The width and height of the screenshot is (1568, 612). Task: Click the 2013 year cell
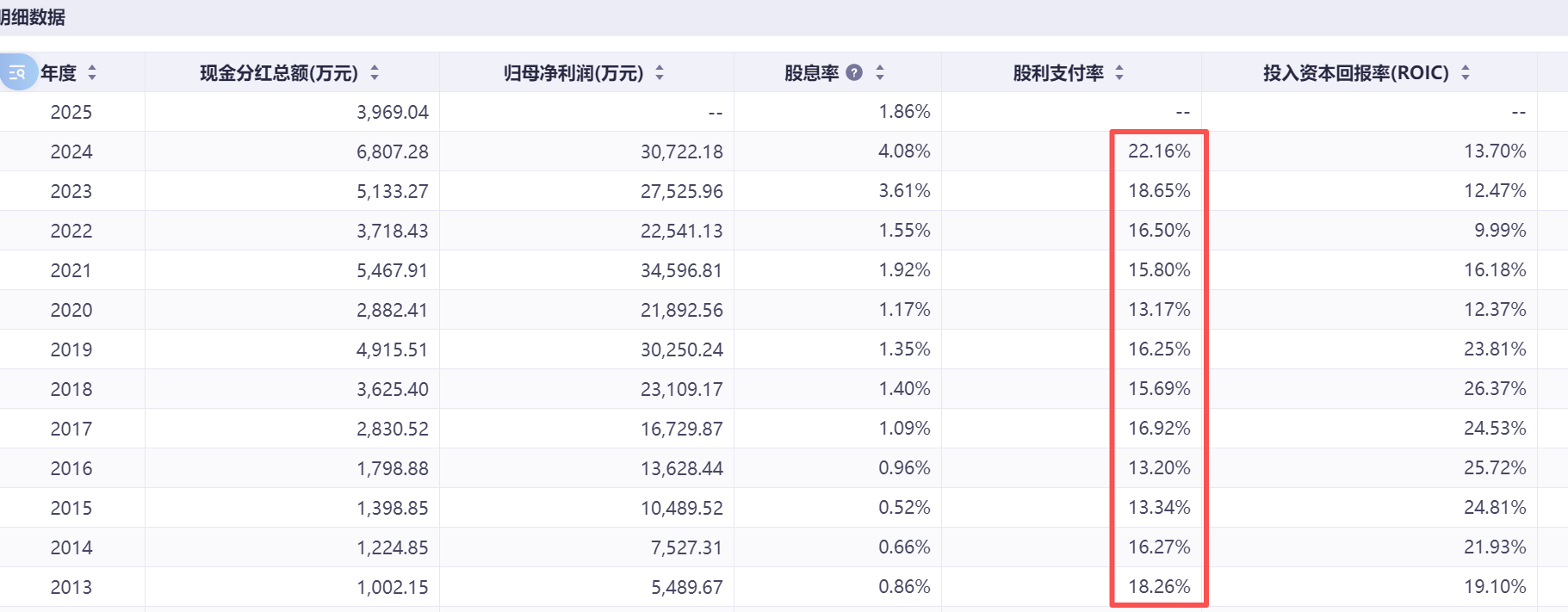(71, 587)
